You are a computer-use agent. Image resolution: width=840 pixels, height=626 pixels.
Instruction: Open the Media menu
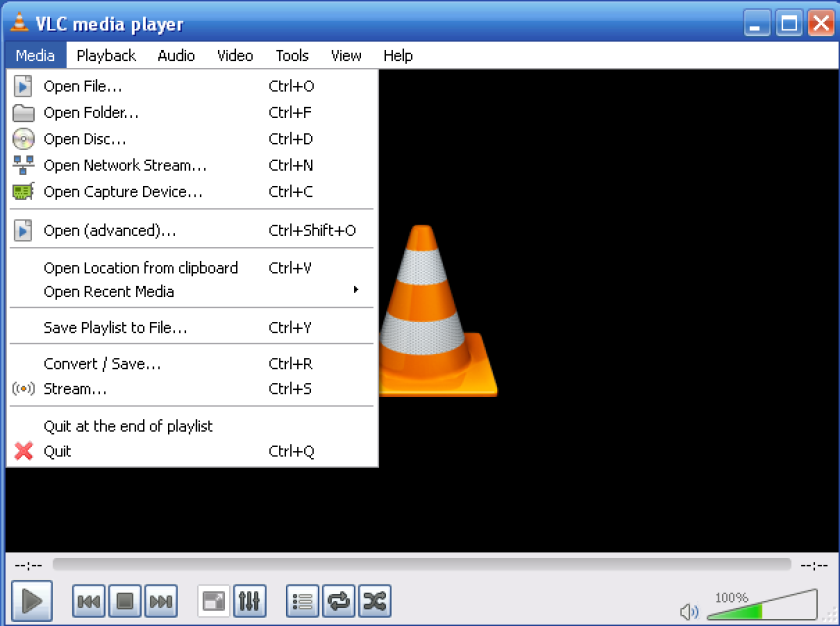point(35,56)
